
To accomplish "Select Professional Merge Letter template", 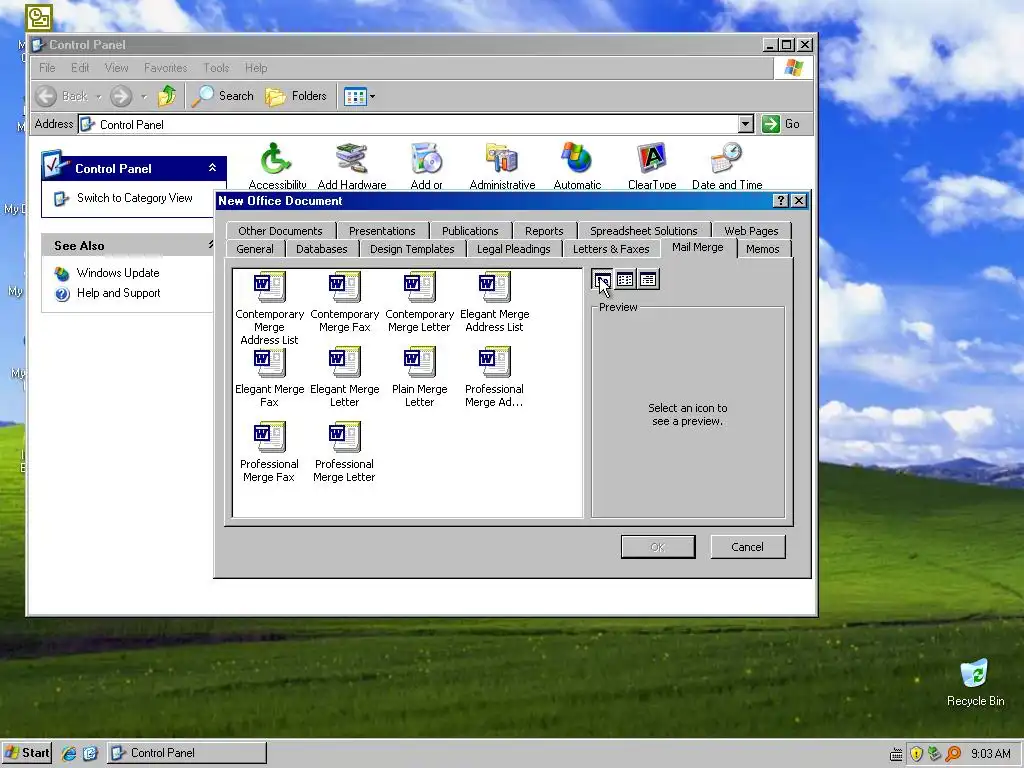I will 344,452.
